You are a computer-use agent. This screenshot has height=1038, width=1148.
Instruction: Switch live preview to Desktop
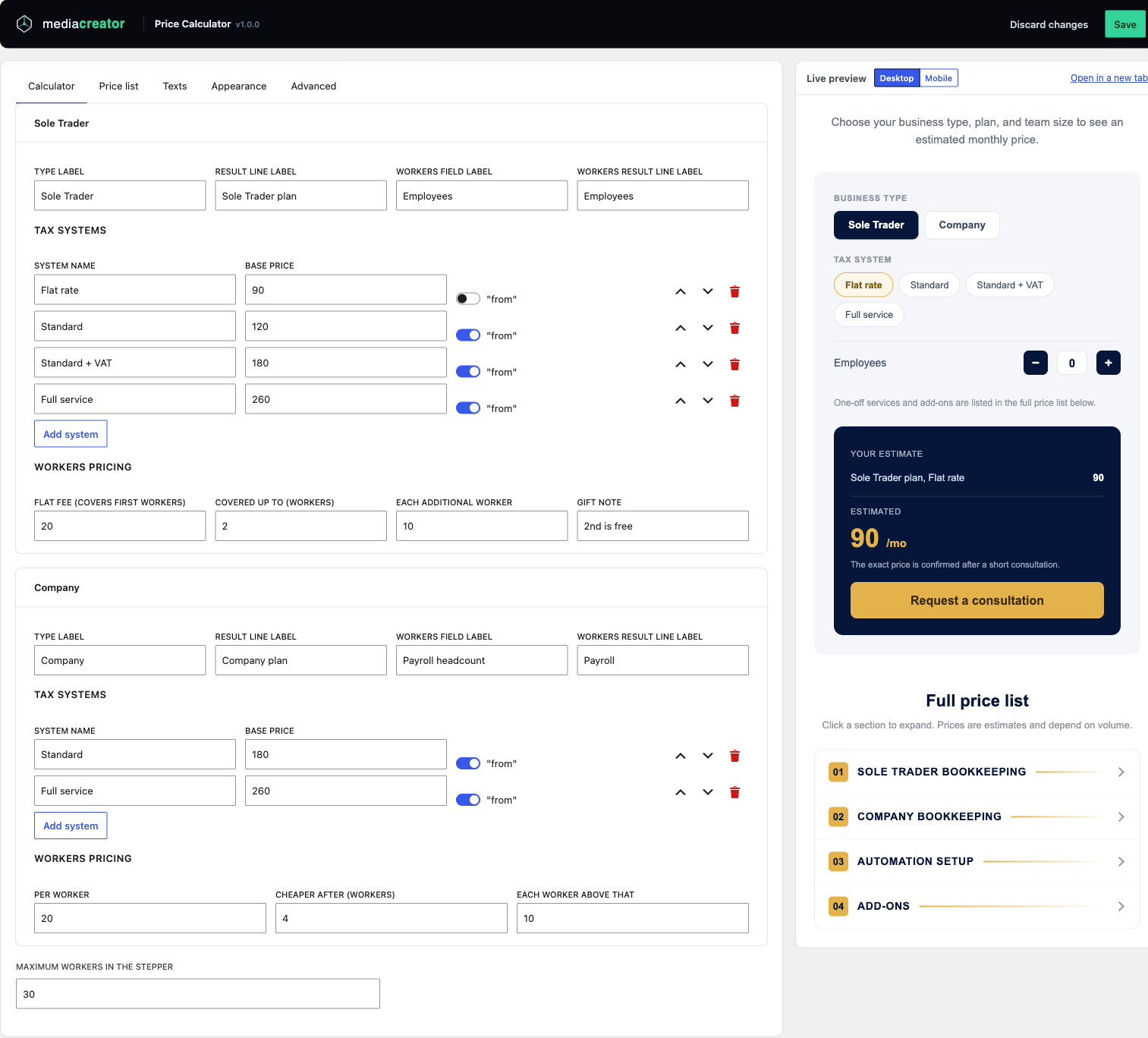click(897, 78)
